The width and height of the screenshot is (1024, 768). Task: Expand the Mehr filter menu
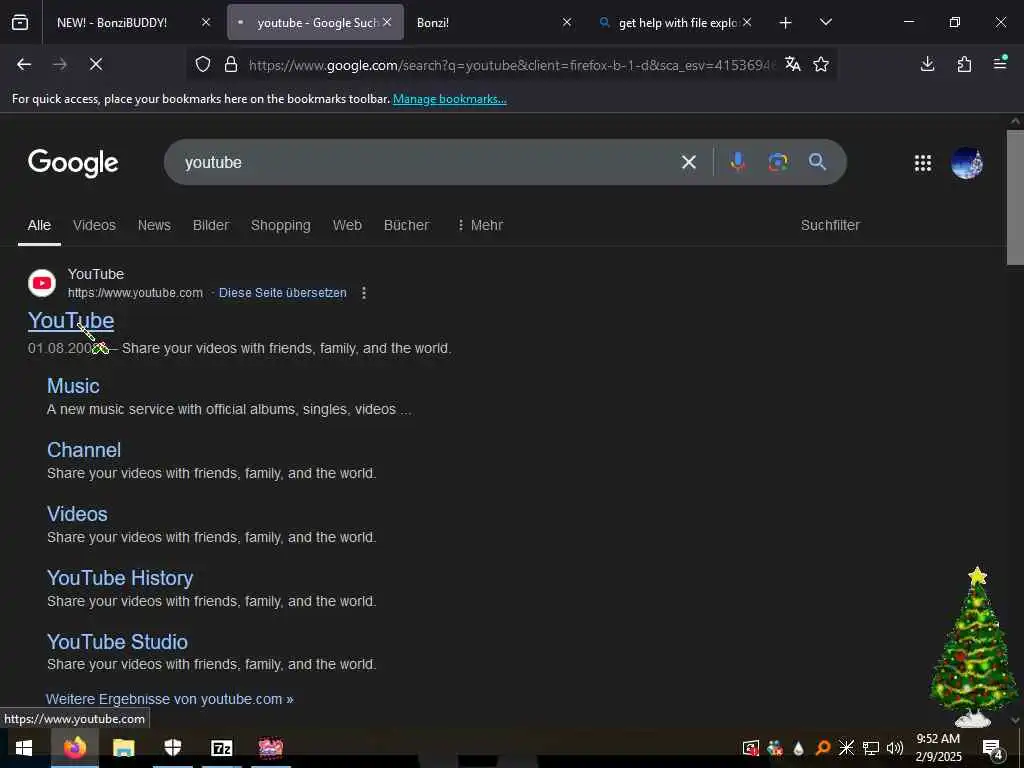click(x=480, y=225)
